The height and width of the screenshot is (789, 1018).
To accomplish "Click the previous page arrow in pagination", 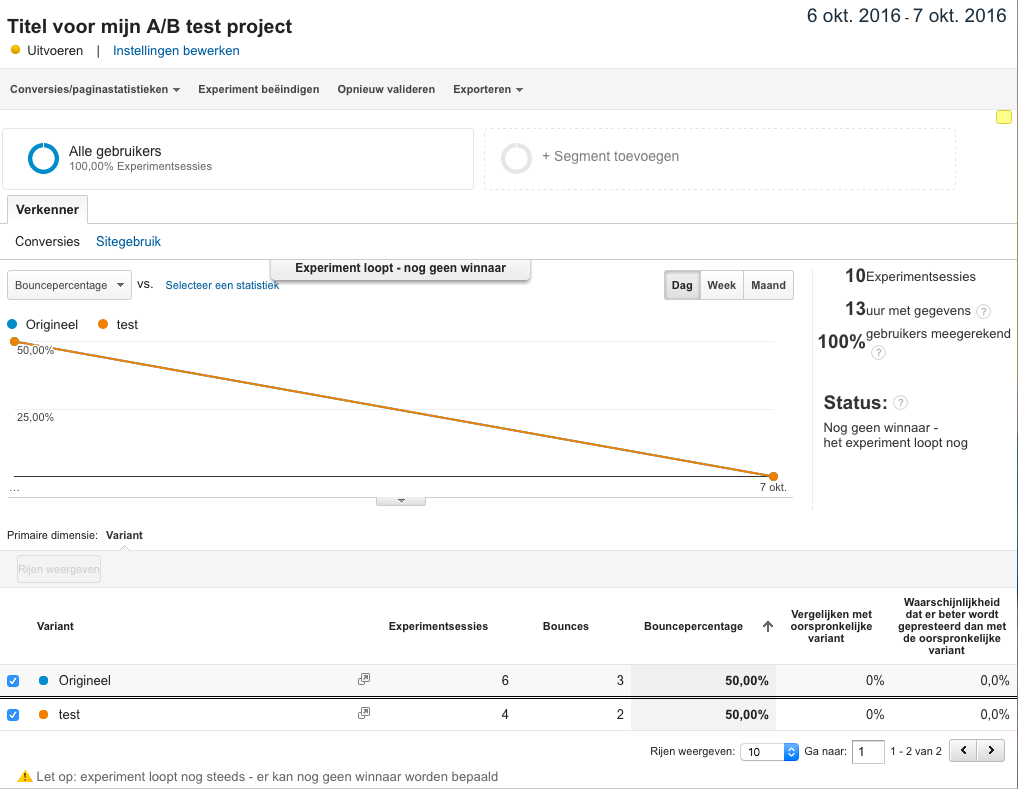I will coord(963,750).
